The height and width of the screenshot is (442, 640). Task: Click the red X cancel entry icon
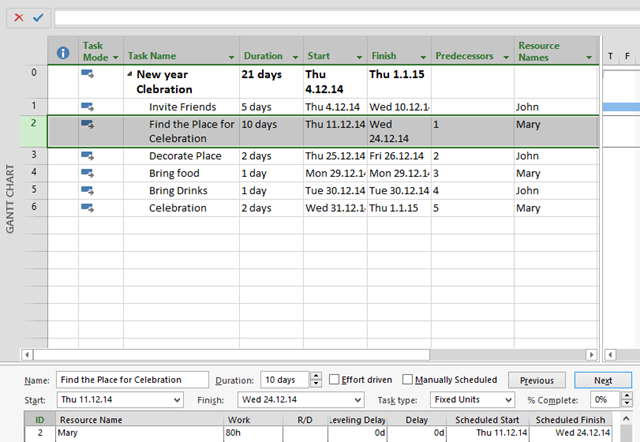[19, 17]
